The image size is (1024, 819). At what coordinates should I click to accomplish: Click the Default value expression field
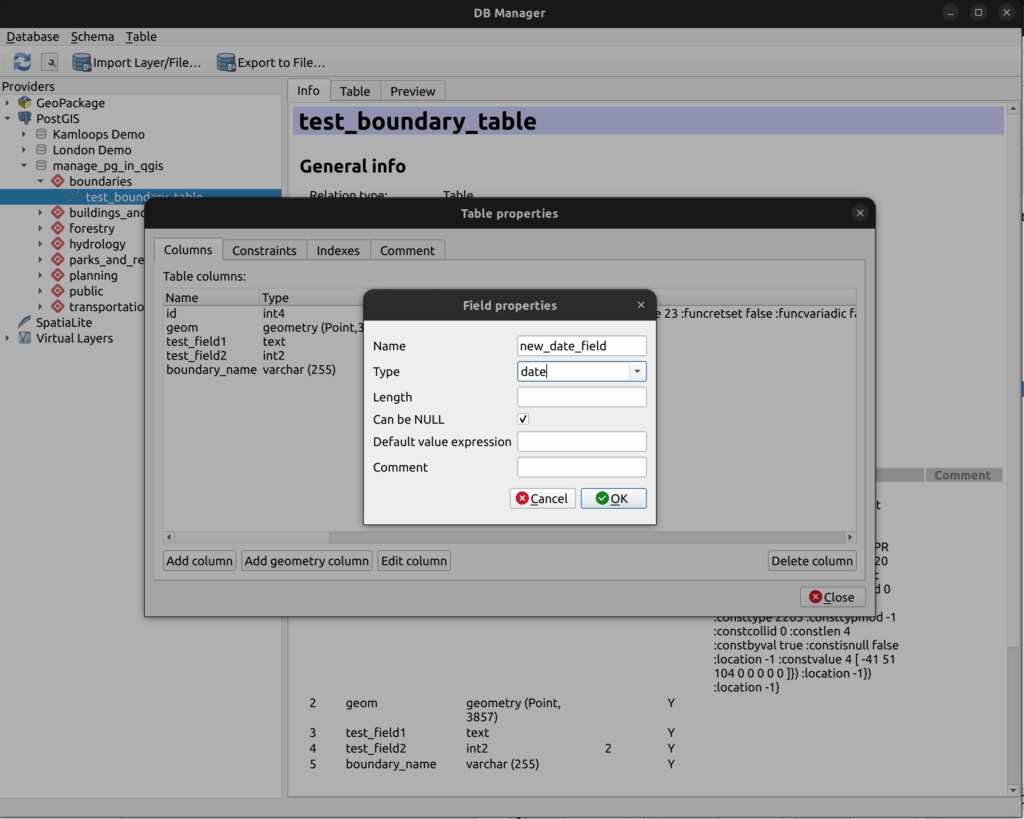581,442
